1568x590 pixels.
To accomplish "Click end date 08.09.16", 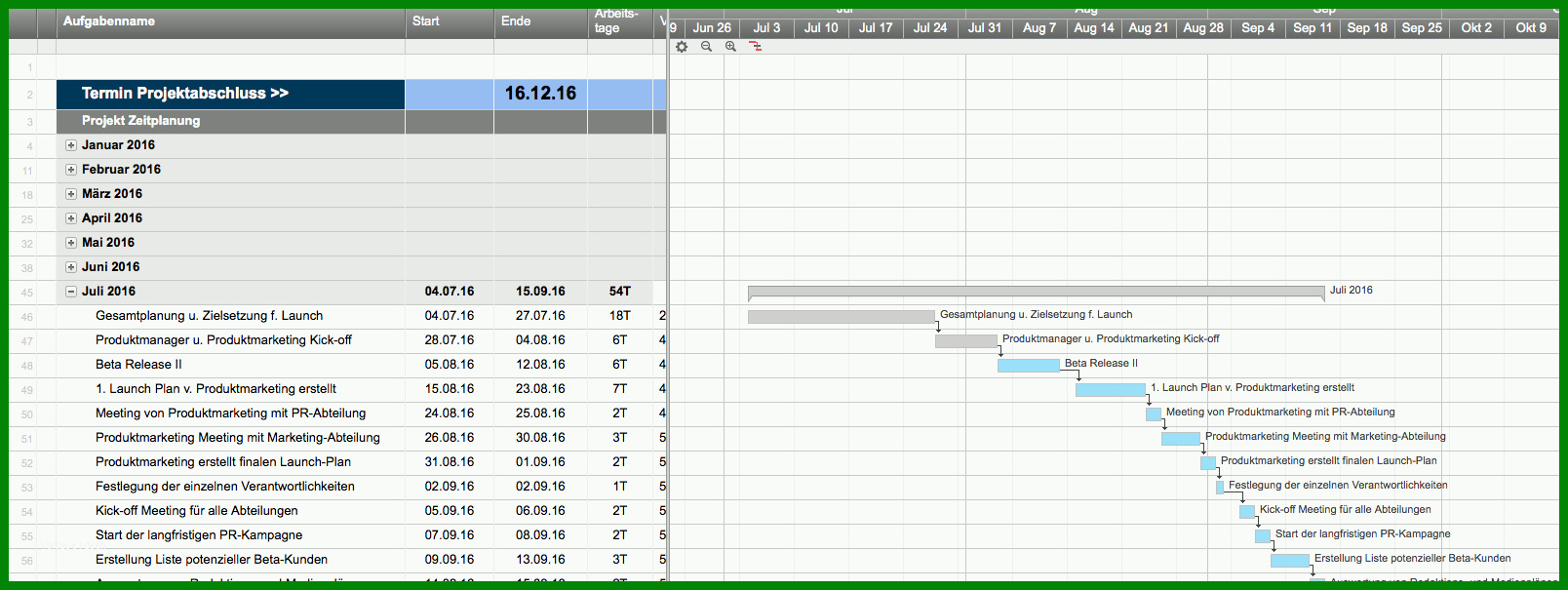I will (x=541, y=535).
